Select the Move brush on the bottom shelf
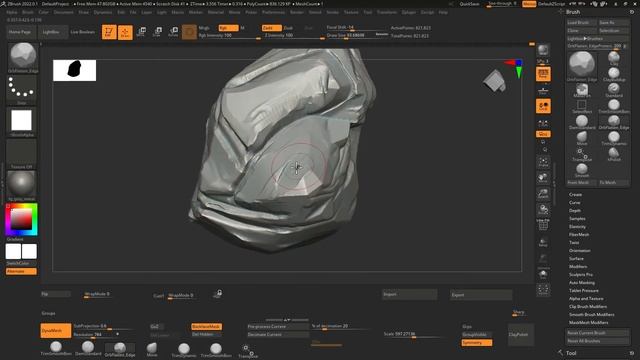 (x=152, y=350)
